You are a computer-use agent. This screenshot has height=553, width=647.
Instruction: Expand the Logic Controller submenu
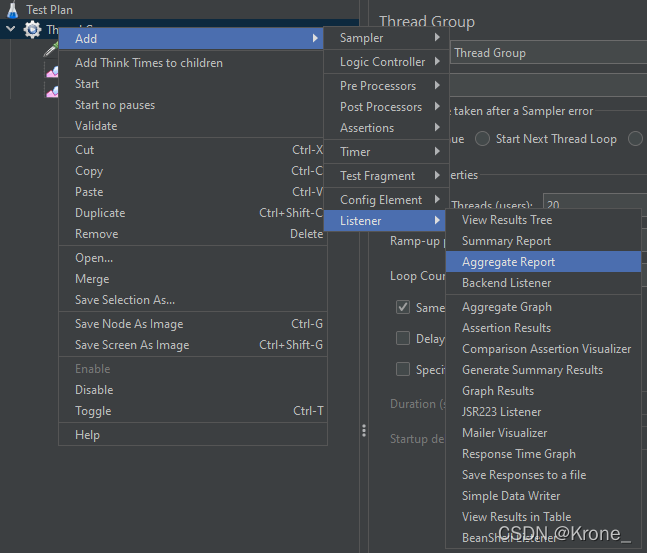tap(386, 62)
